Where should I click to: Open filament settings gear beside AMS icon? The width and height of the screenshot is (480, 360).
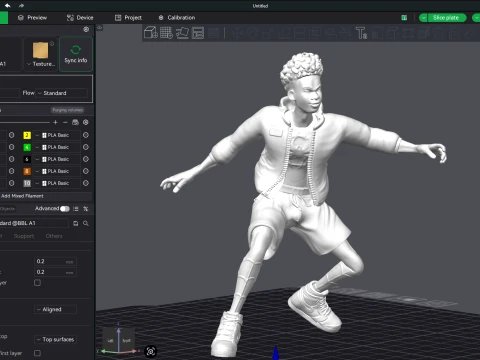(86, 122)
